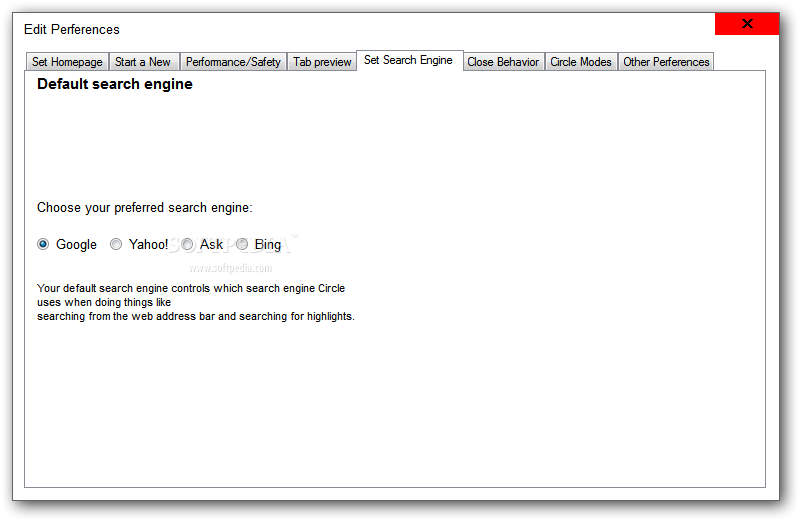Click the text 'searching from the web address bar'
800x521 pixels.
(x=126, y=316)
